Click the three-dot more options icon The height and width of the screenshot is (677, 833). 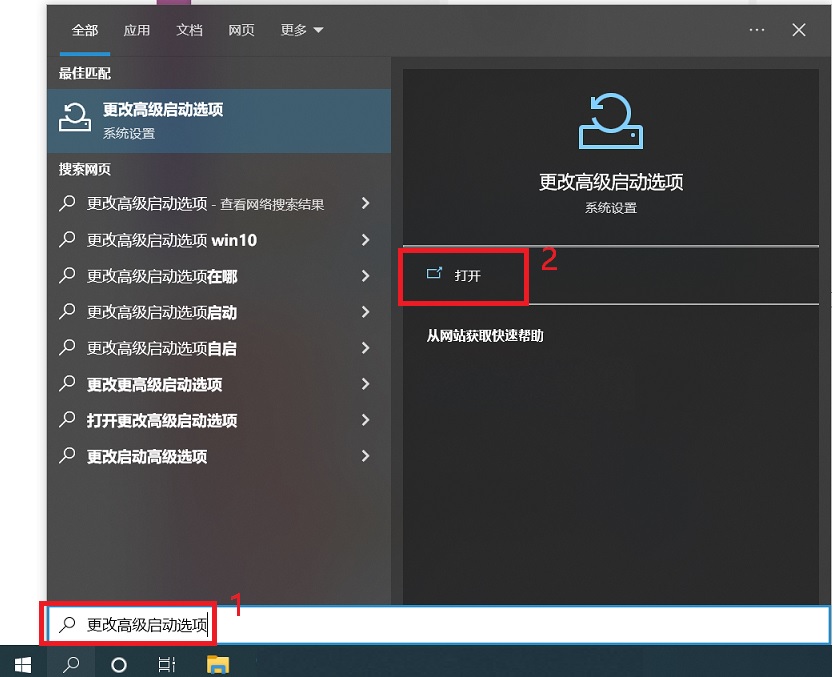point(756,30)
